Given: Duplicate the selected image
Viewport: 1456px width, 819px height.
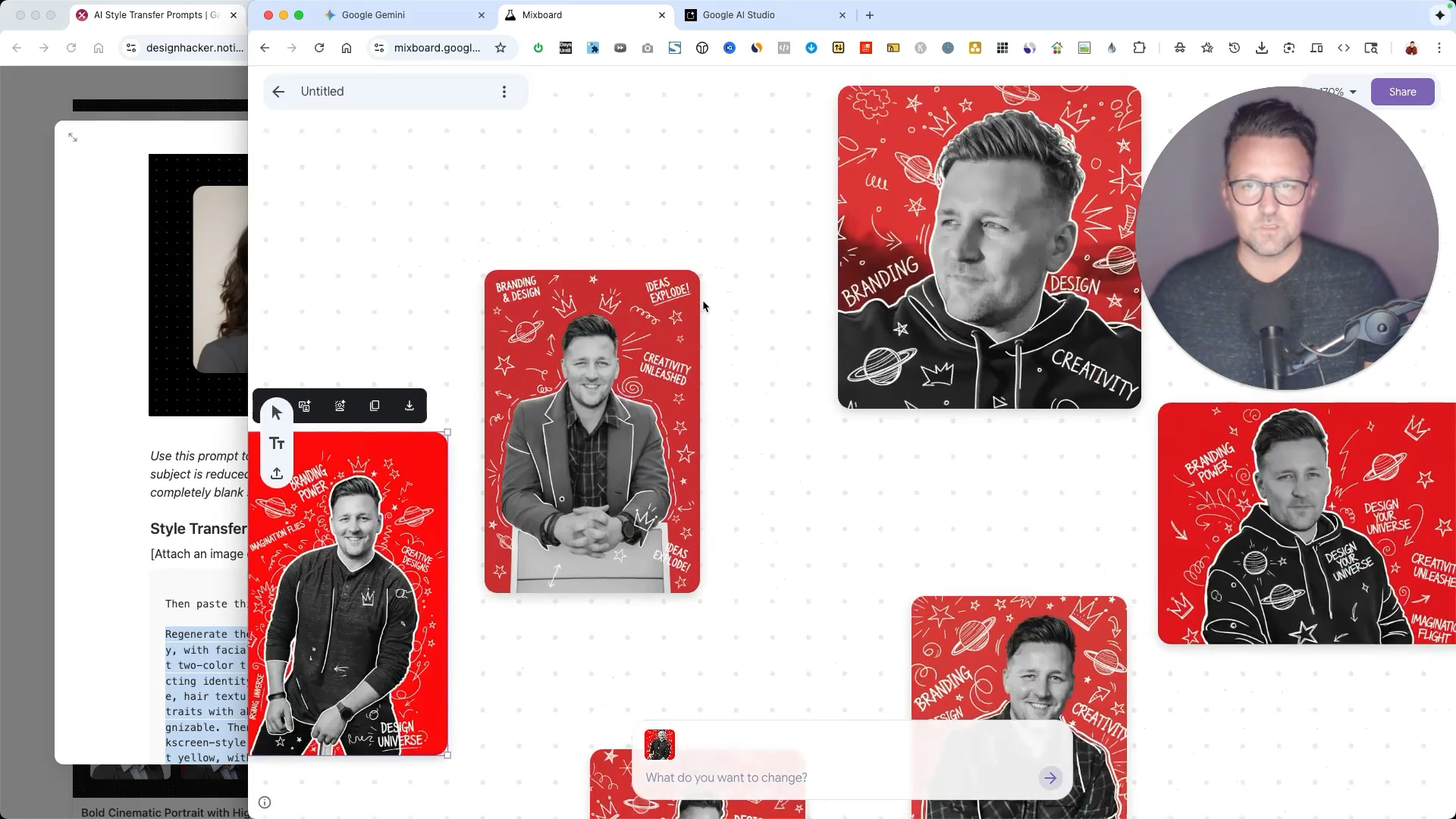Looking at the screenshot, I should (x=375, y=406).
